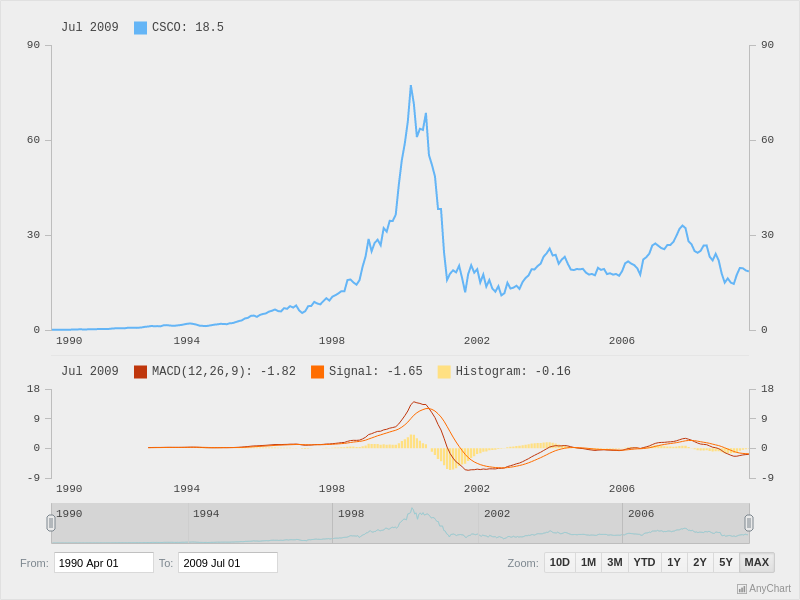Click the scroller's '1998' label

[x=351, y=513]
